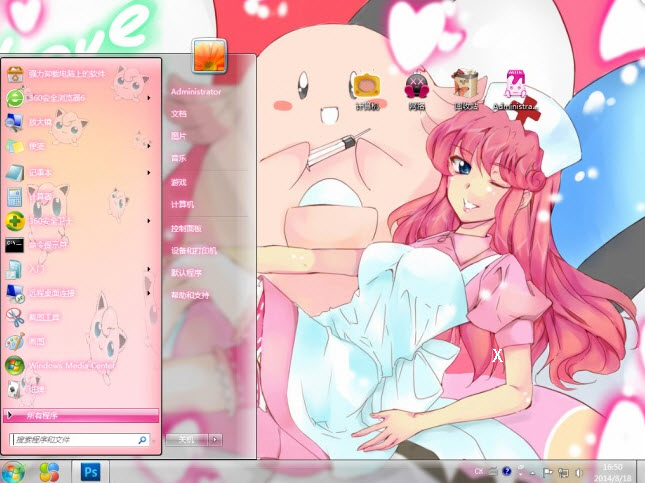This screenshot has height=483, width=645.
Task: Open Control Panel (控制面板)
Action: (x=186, y=228)
